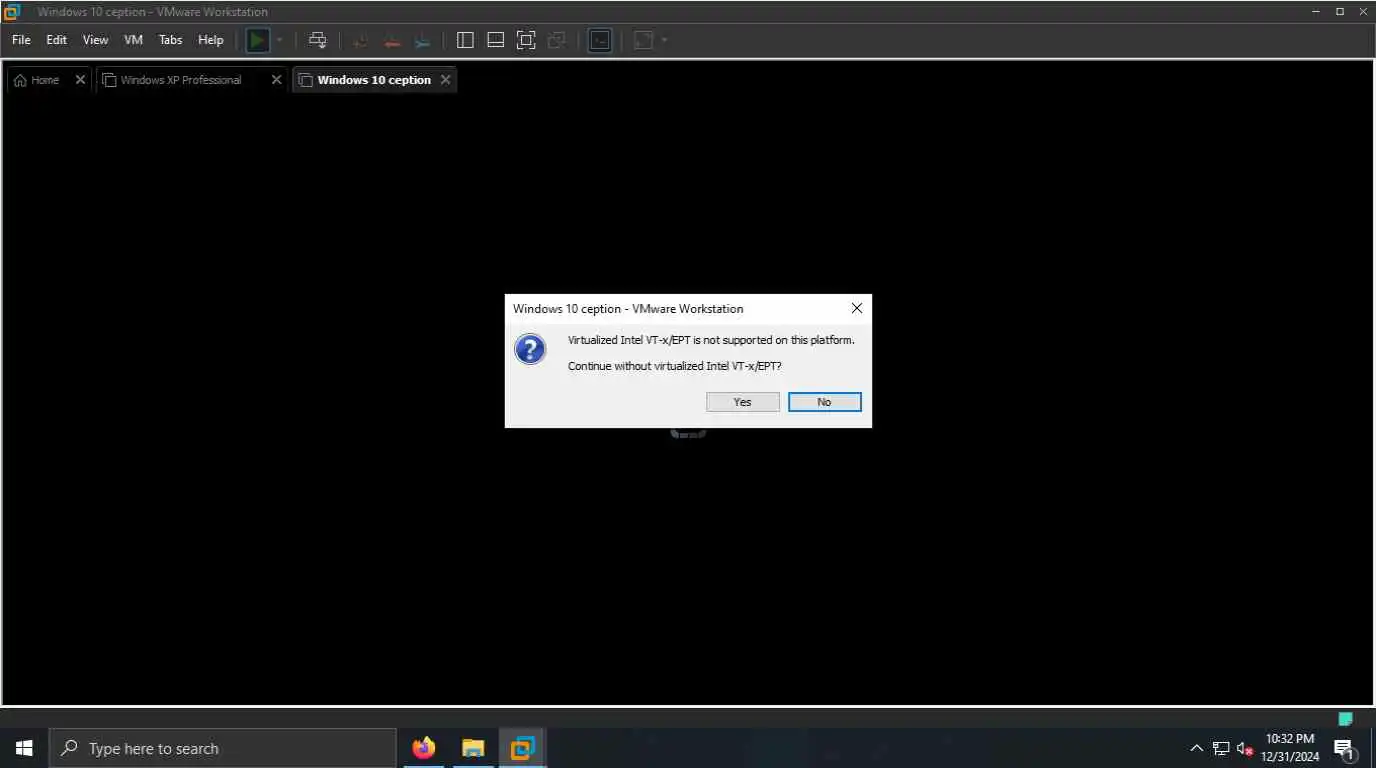Open the VM menu
The height and width of the screenshot is (768, 1376).
(x=133, y=40)
